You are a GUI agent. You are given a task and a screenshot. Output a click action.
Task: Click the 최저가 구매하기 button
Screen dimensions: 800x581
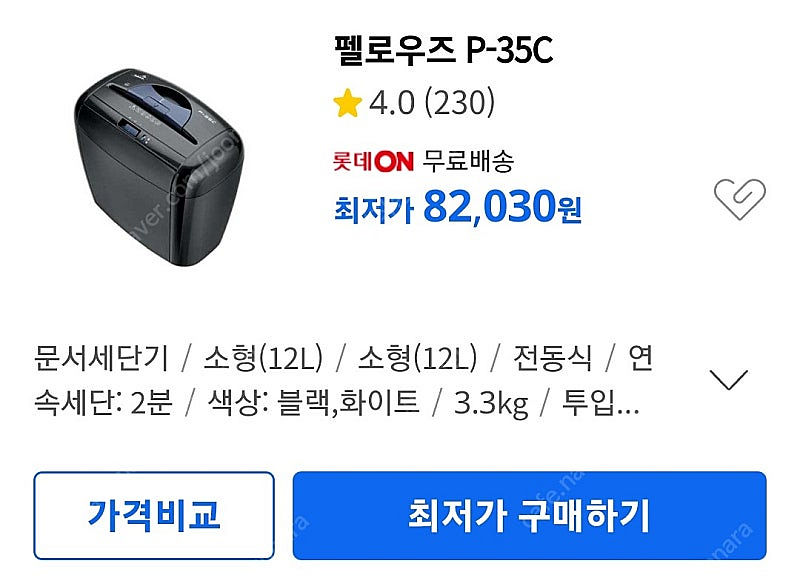pyautogui.click(x=530, y=515)
